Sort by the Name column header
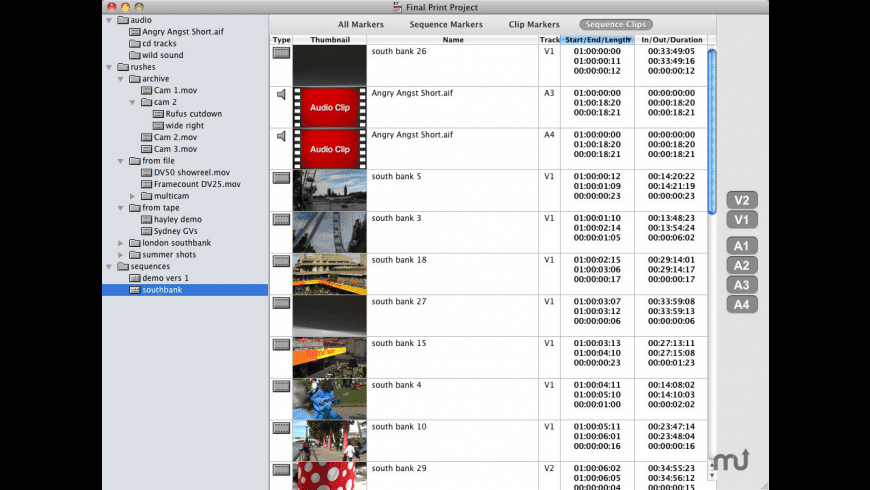The height and width of the screenshot is (490, 870). [453, 40]
